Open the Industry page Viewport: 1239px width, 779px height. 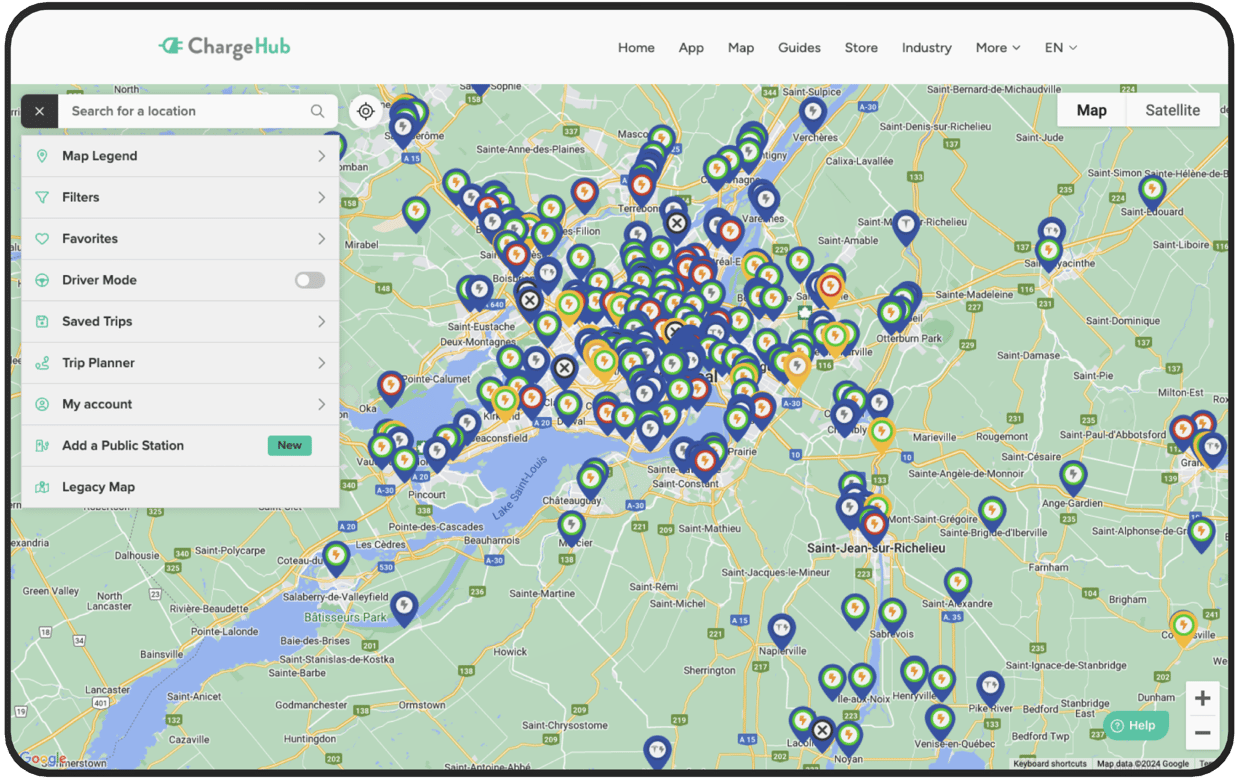click(927, 47)
